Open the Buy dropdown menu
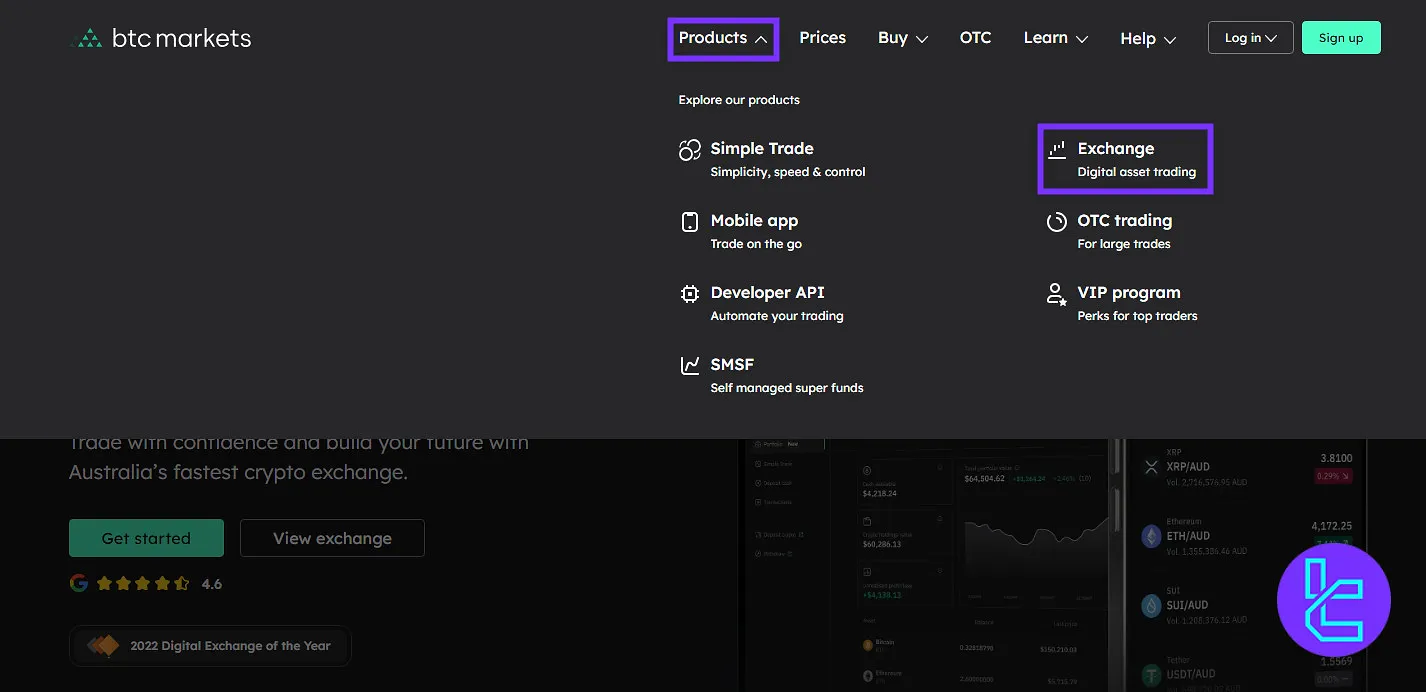Image resolution: width=1426 pixels, height=692 pixels. coord(901,37)
